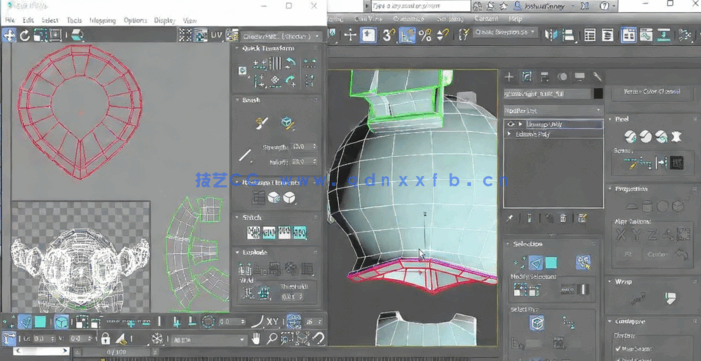
Task: Click the Quick Peel icon
Action: pyautogui.click(x=630, y=136)
